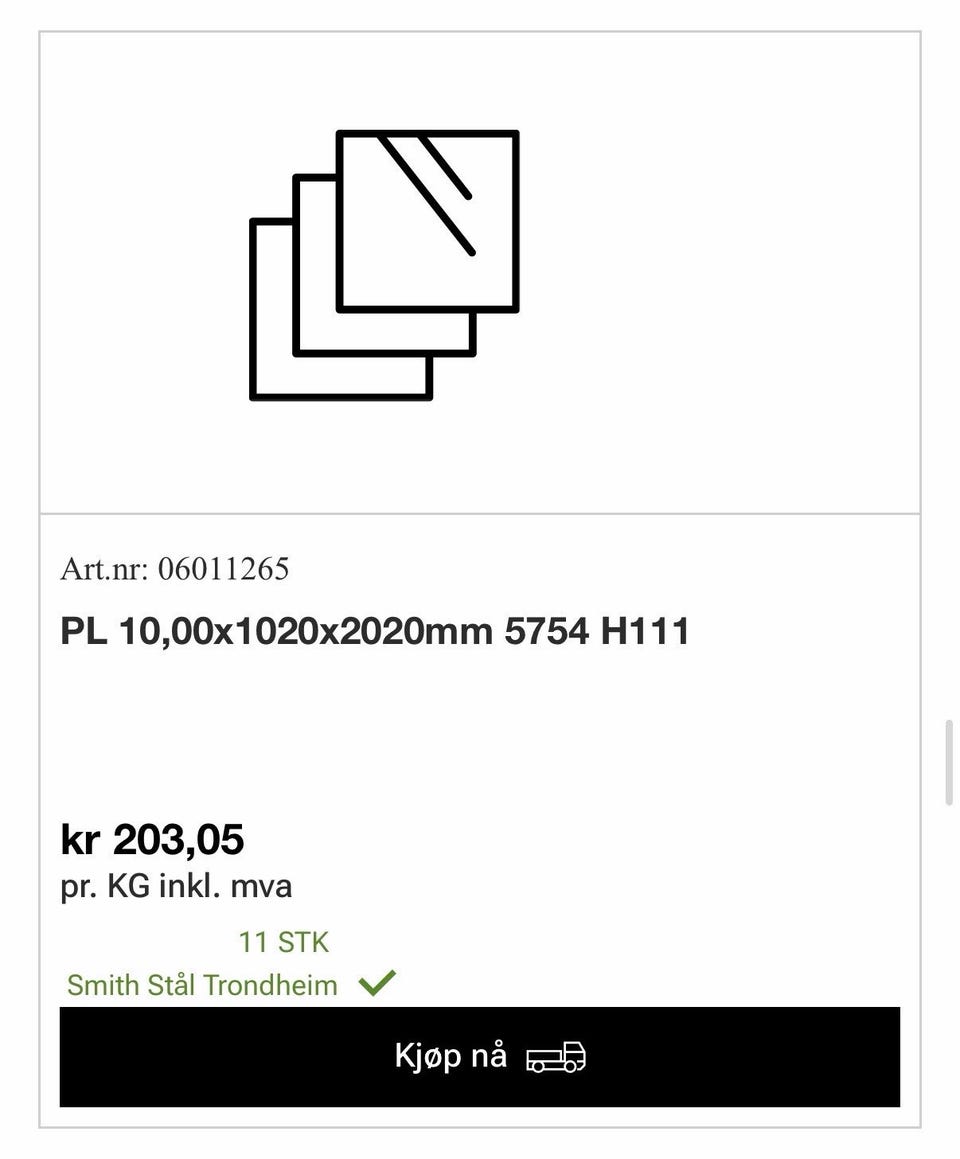Viewport: 960px width, 1159px height.
Task: Click the delivery truck icon
Action: click(556, 1056)
